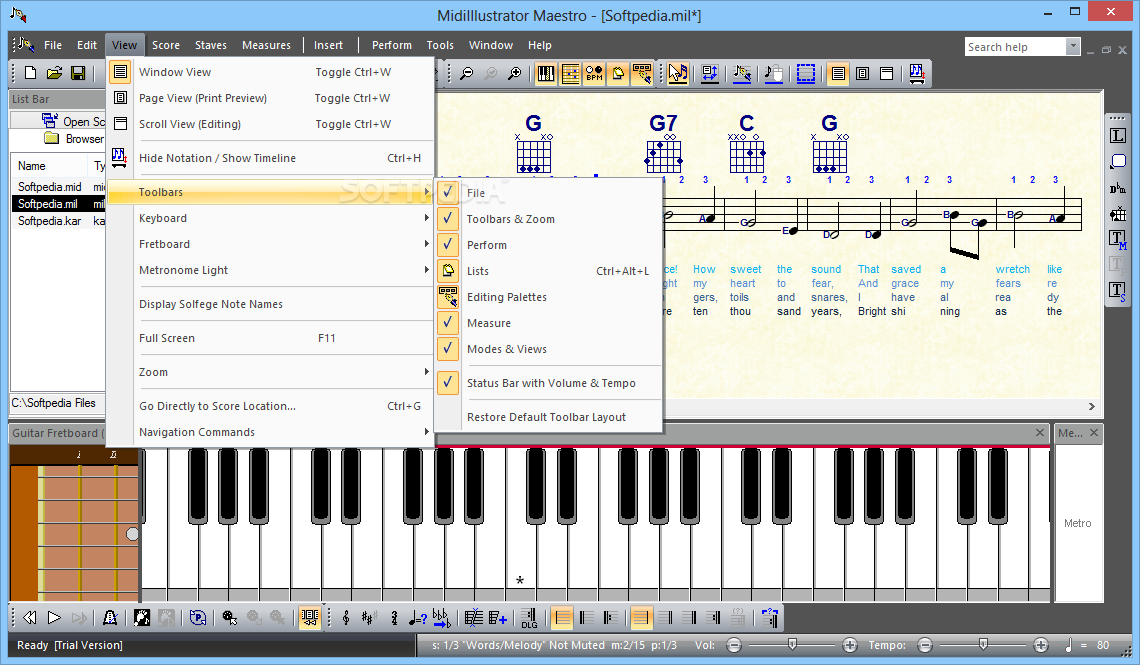
Task: Click Restore Default Toolbar Layout
Action: [548, 417]
